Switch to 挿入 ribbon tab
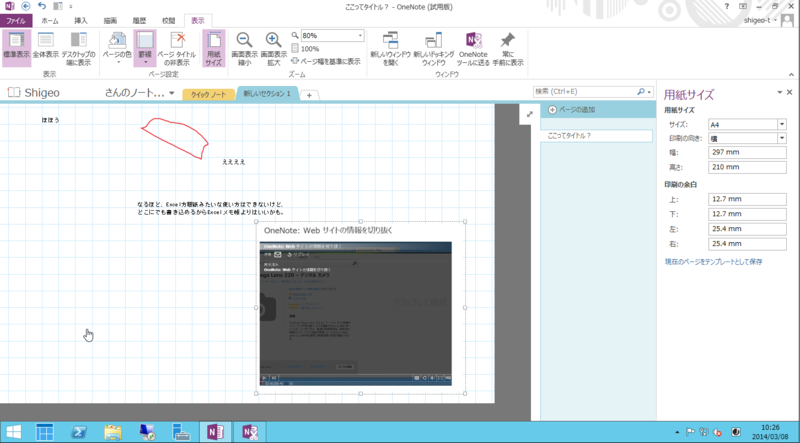This screenshot has width=800, height=443. (x=81, y=21)
